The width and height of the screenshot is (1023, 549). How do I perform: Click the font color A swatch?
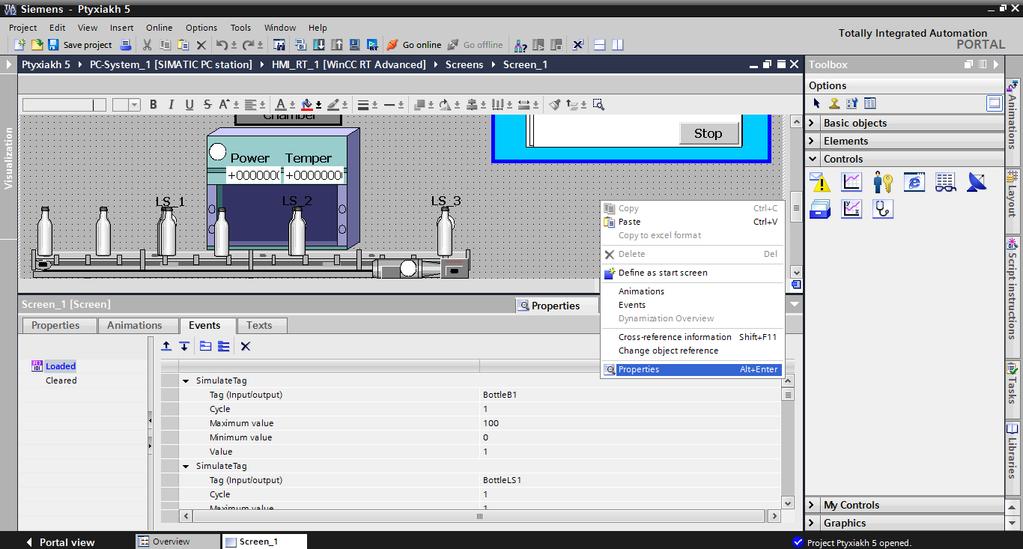coord(281,104)
